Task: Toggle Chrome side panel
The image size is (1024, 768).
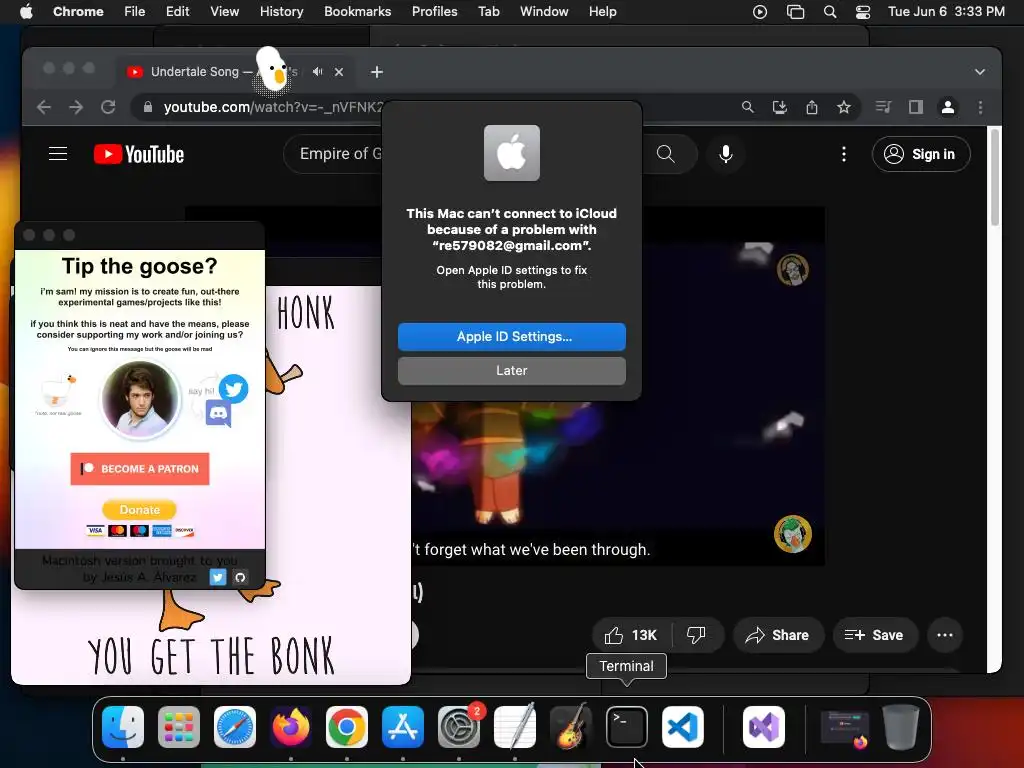Action: click(x=916, y=107)
